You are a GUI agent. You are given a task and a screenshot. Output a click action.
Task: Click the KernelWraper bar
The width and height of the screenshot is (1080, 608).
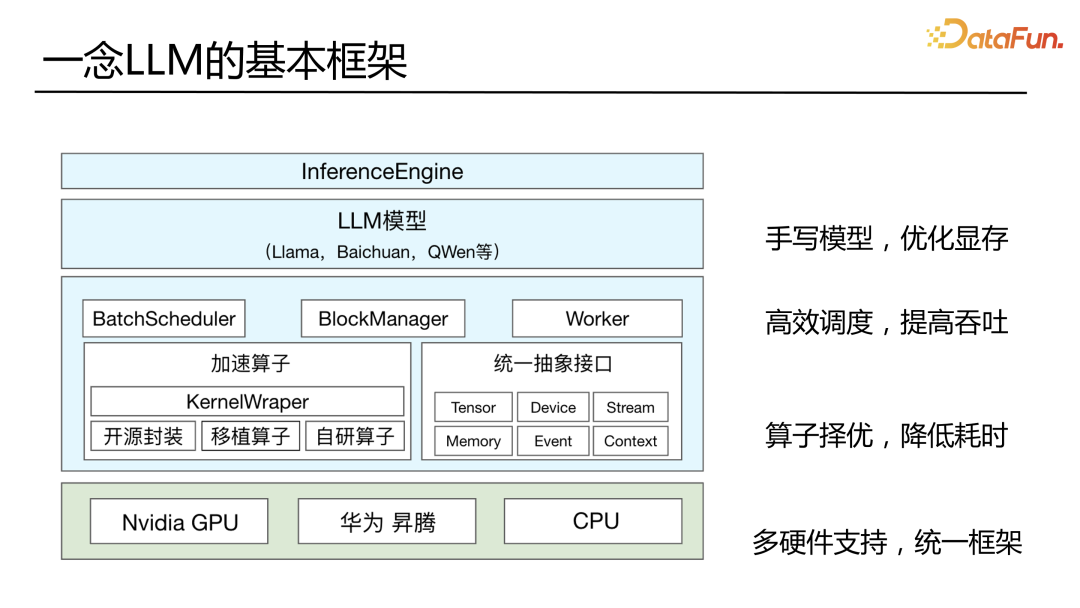coord(246,401)
